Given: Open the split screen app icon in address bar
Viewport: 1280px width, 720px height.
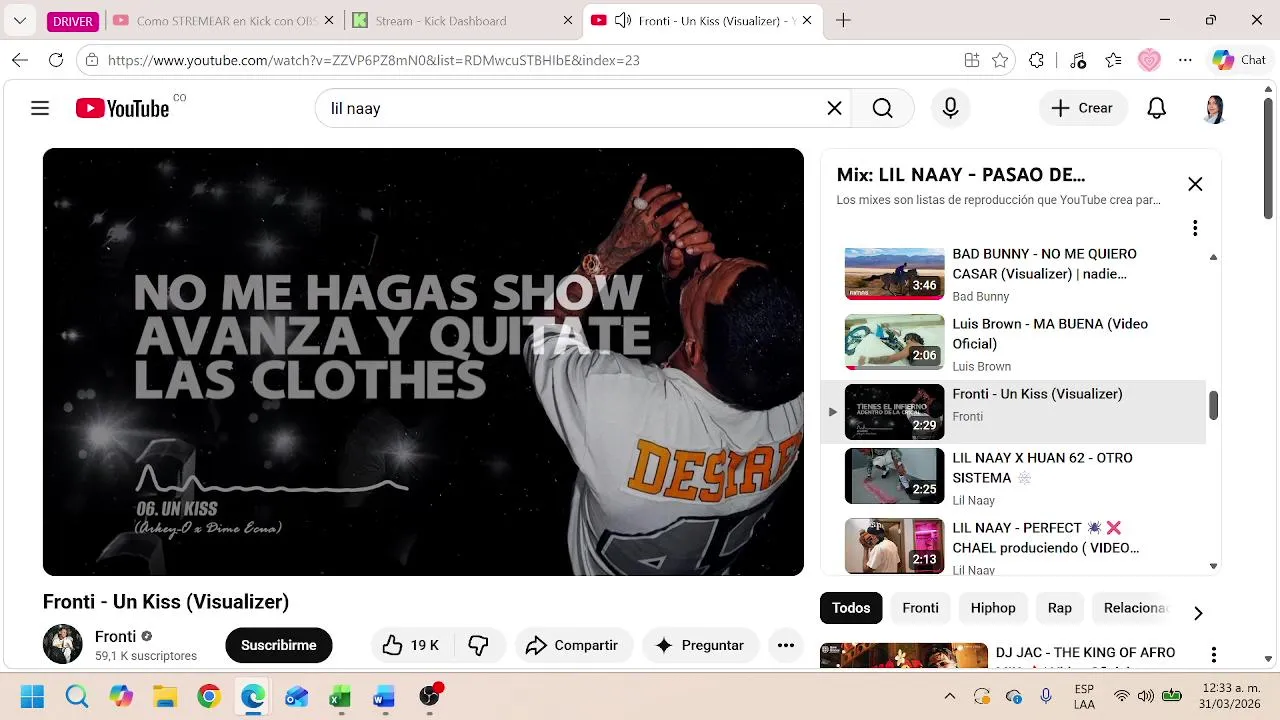Looking at the screenshot, I should point(972,60).
